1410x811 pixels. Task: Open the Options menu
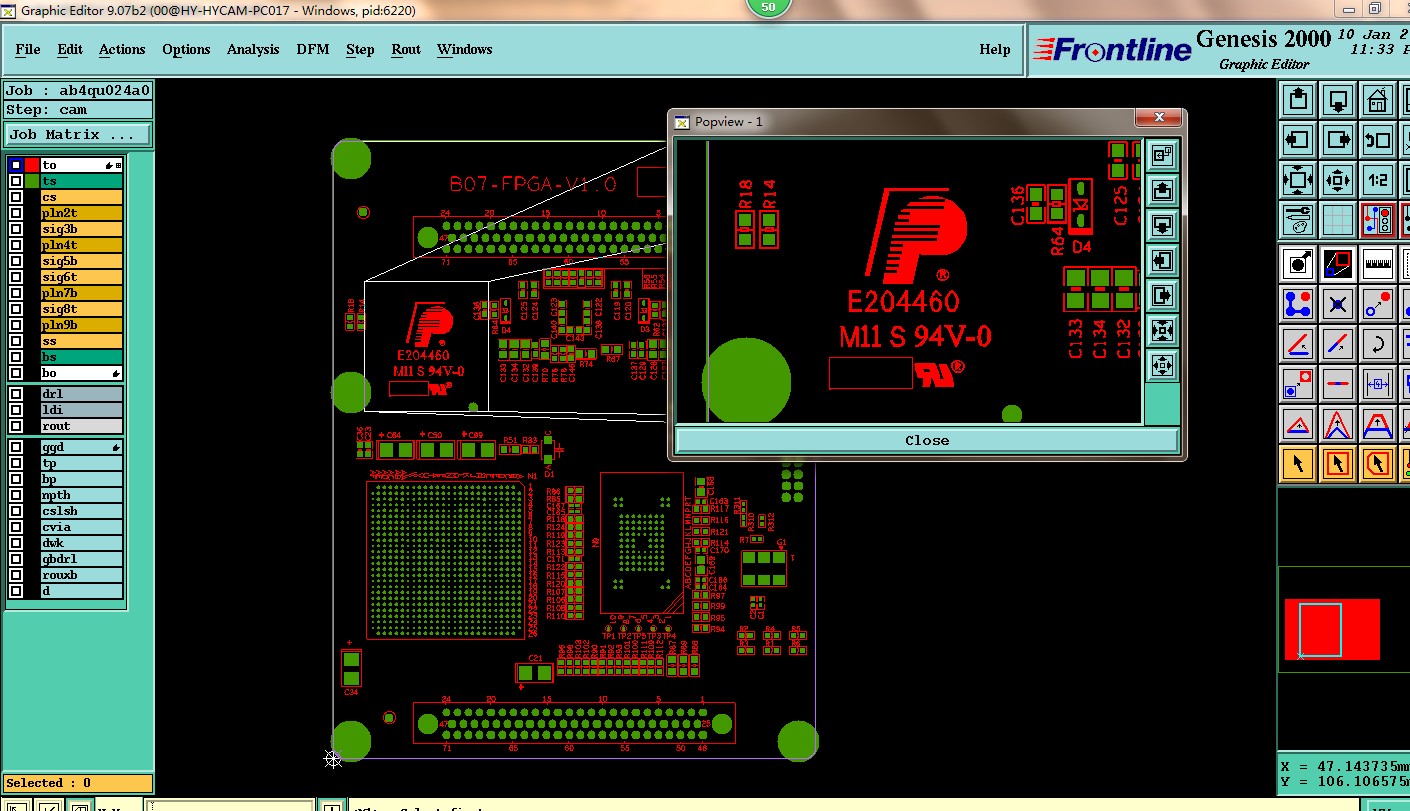tap(186, 49)
